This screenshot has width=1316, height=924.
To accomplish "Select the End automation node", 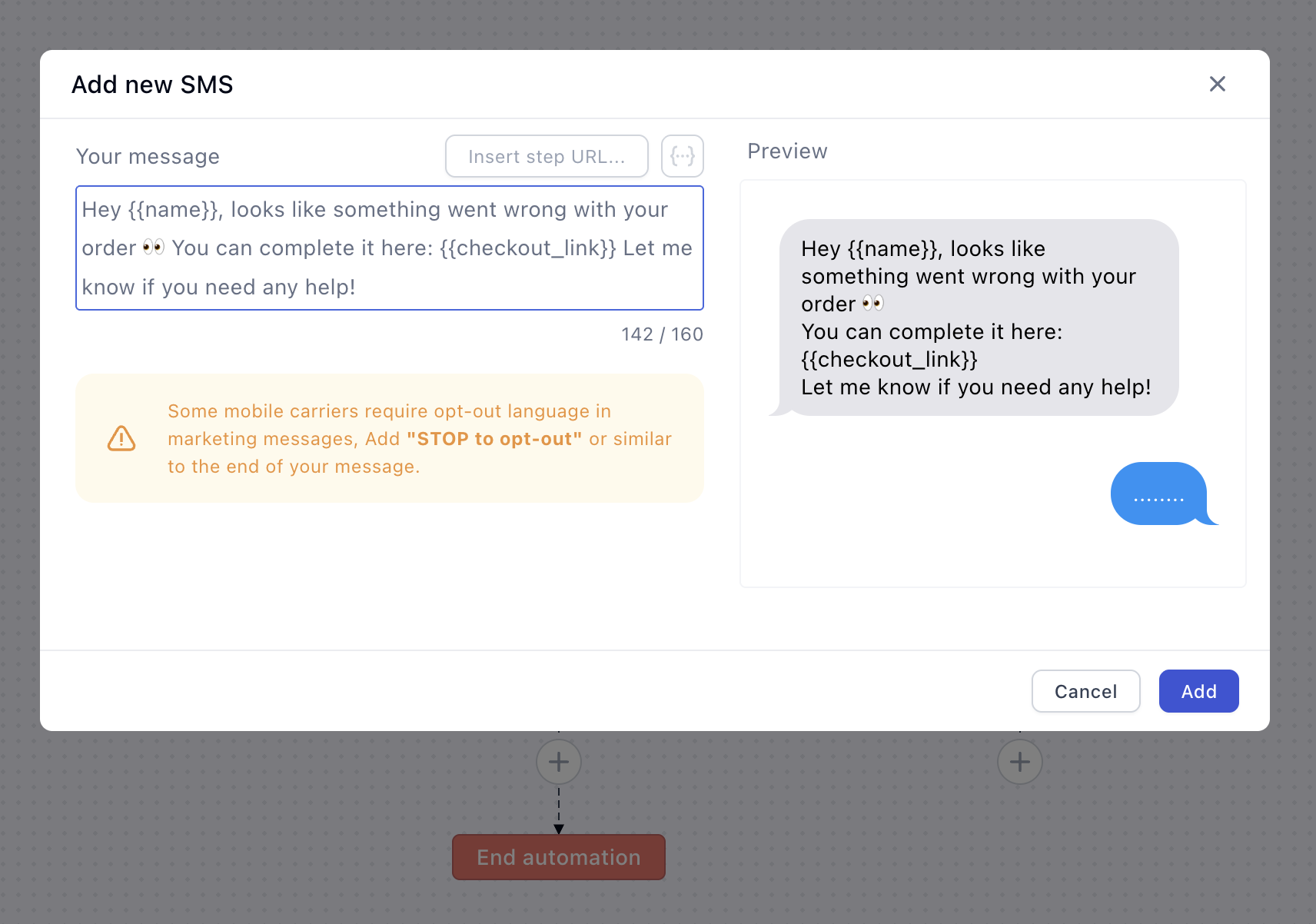I will (x=559, y=857).
